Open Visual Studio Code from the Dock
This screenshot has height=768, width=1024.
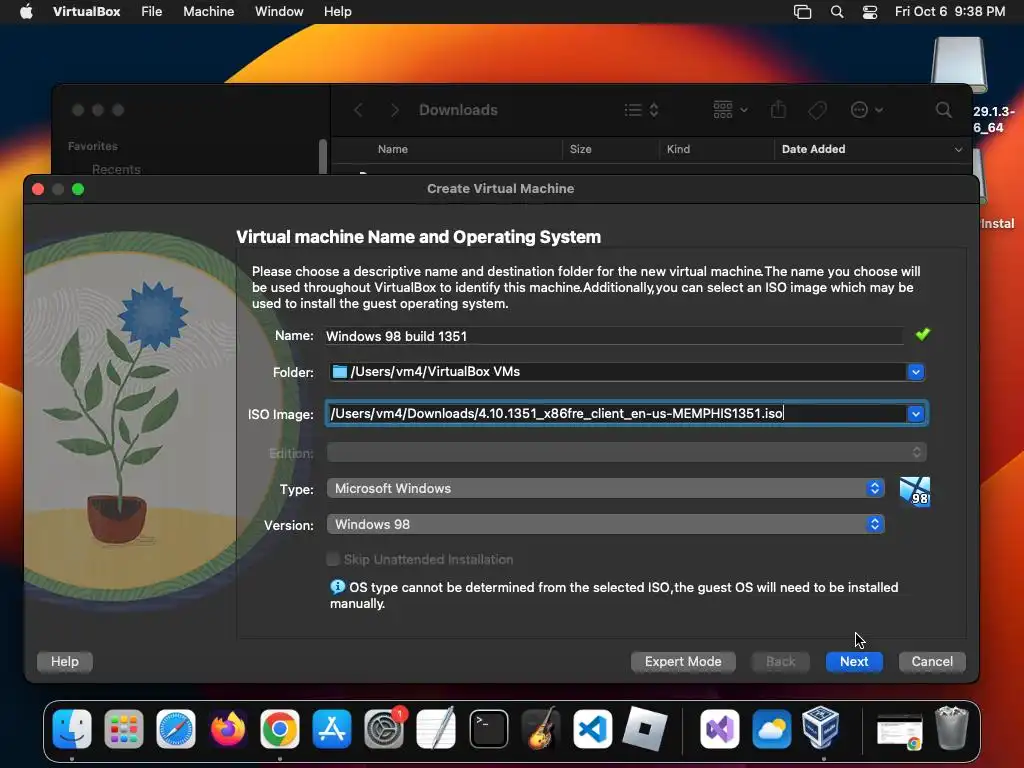(x=592, y=729)
